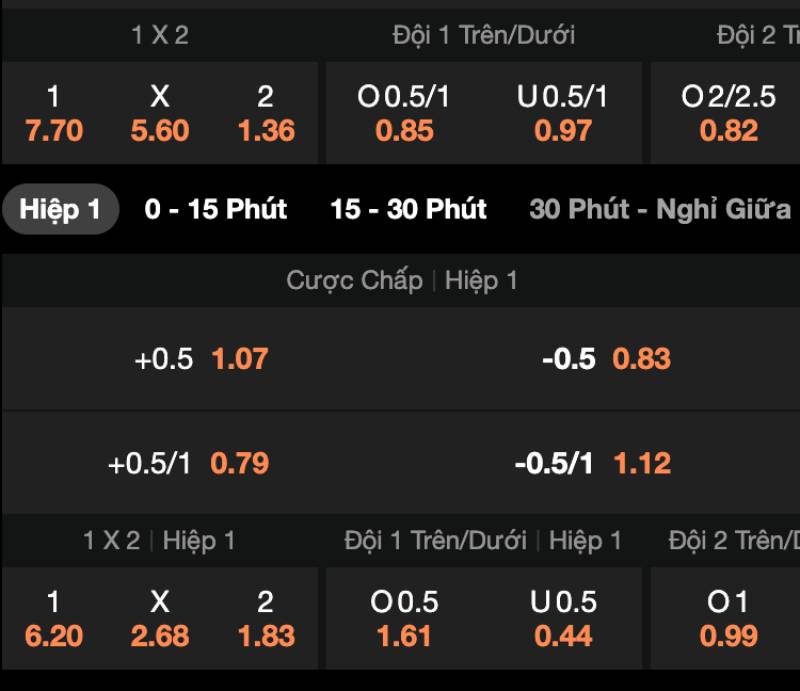
Task: Select first-half draw at odds 2.68
Action: coord(159,619)
